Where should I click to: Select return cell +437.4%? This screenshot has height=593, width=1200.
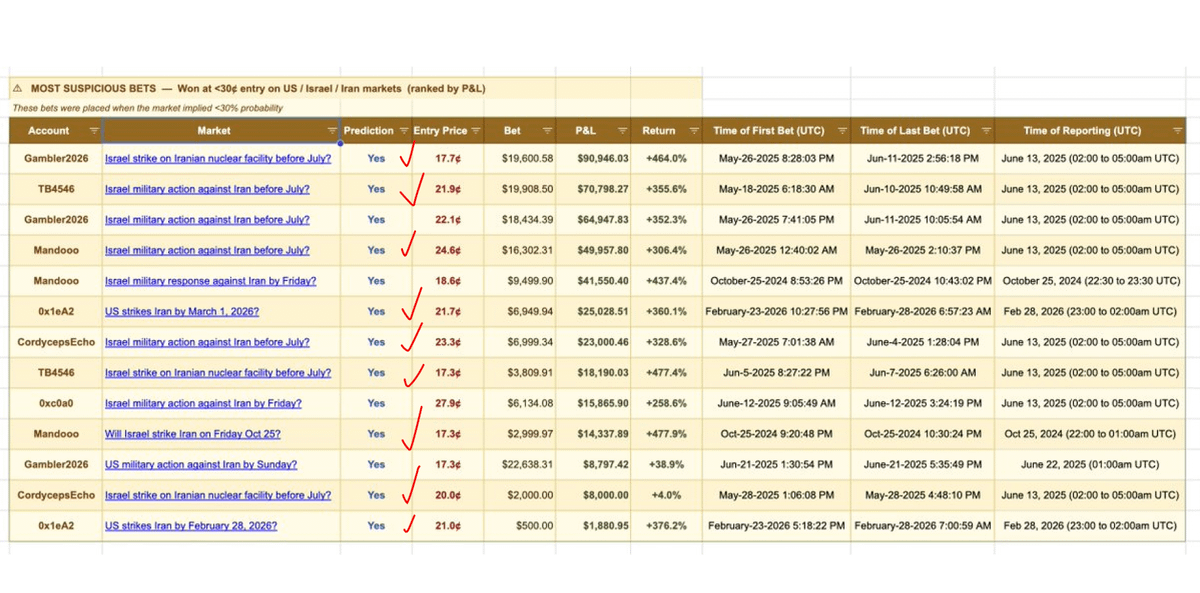[x=668, y=281]
